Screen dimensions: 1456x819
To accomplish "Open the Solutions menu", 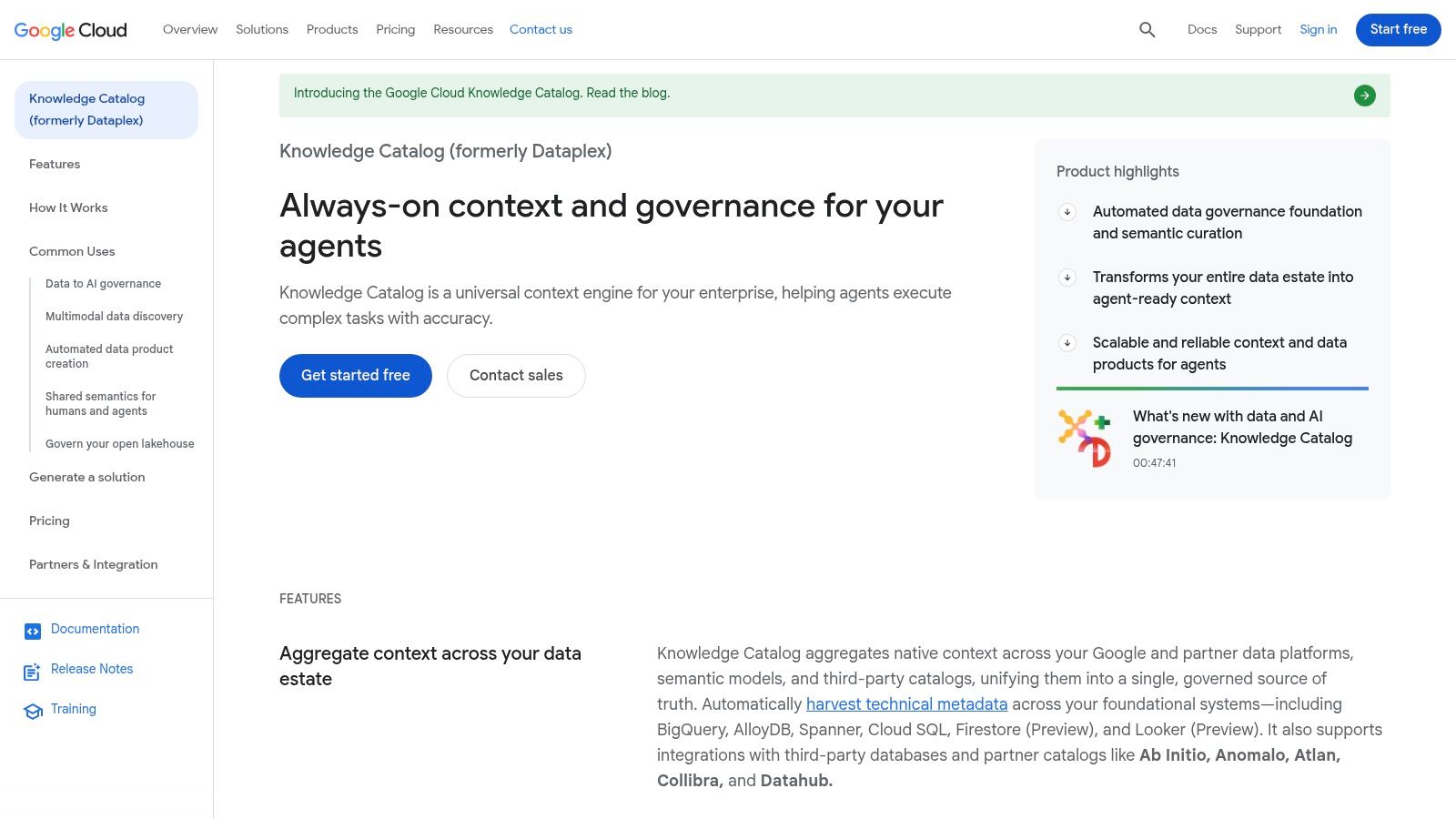I will (x=262, y=30).
